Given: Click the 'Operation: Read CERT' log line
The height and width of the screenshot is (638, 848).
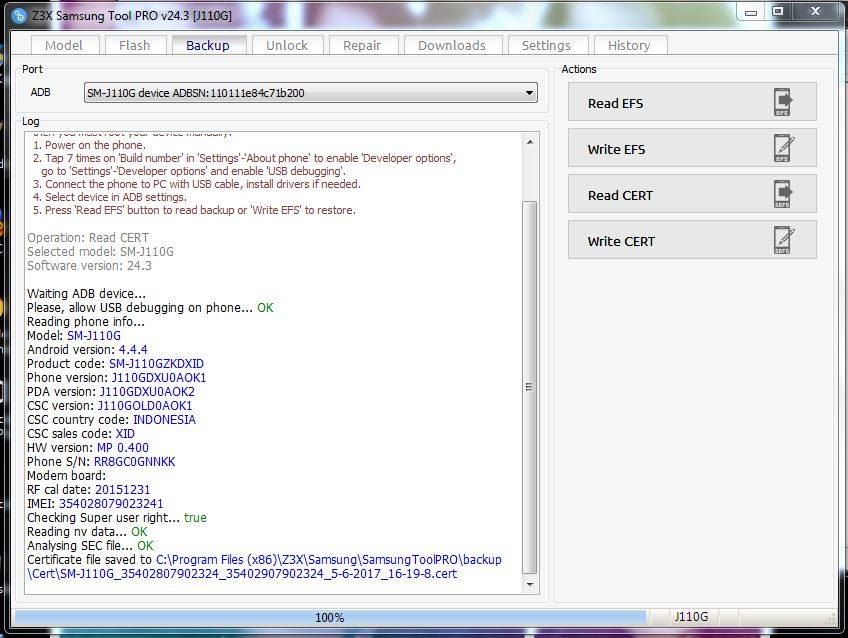Looking at the screenshot, I should click(x=88, y=238).
